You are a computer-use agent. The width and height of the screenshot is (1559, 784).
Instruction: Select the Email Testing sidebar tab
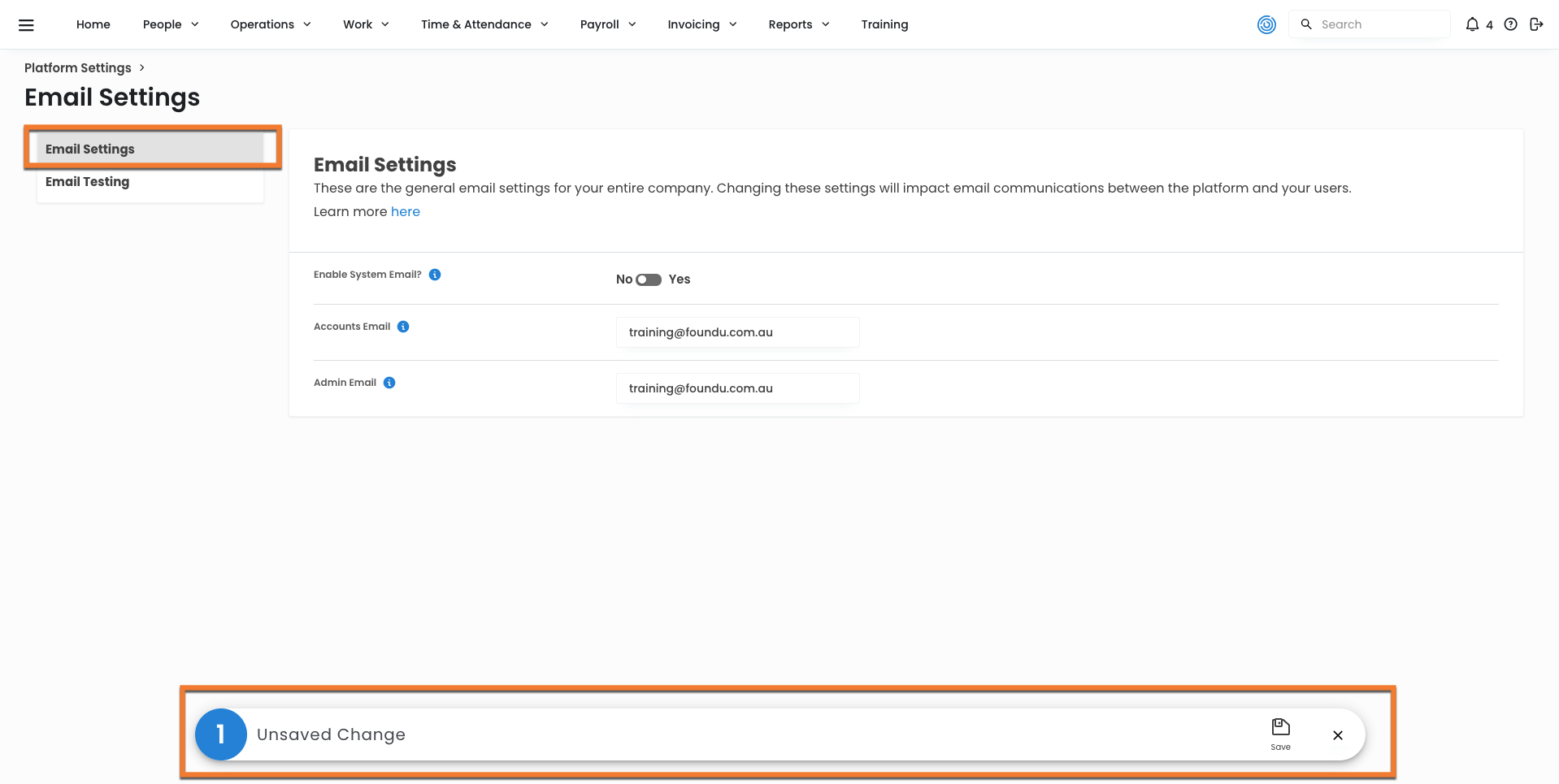coord(88,182)
